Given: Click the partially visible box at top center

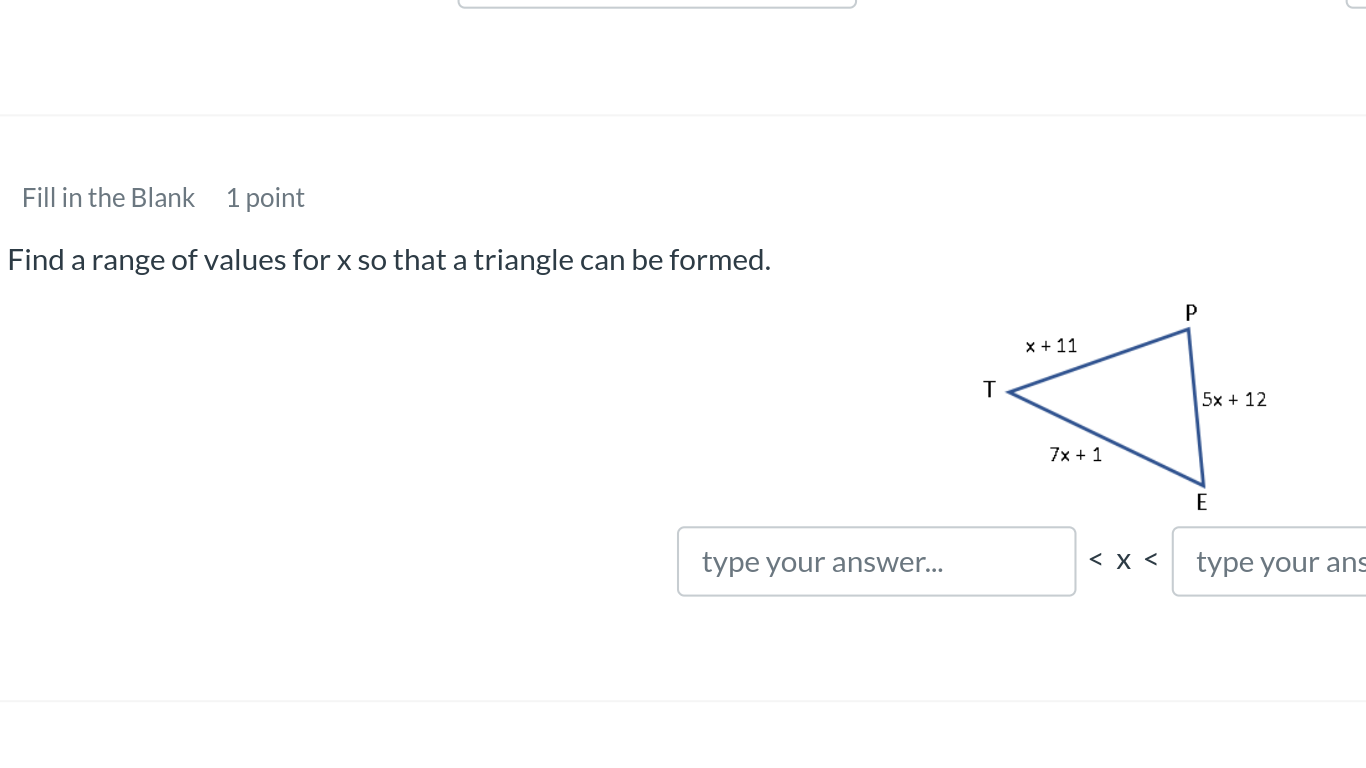Looking at the screenshot, I should tap(657, 4).
